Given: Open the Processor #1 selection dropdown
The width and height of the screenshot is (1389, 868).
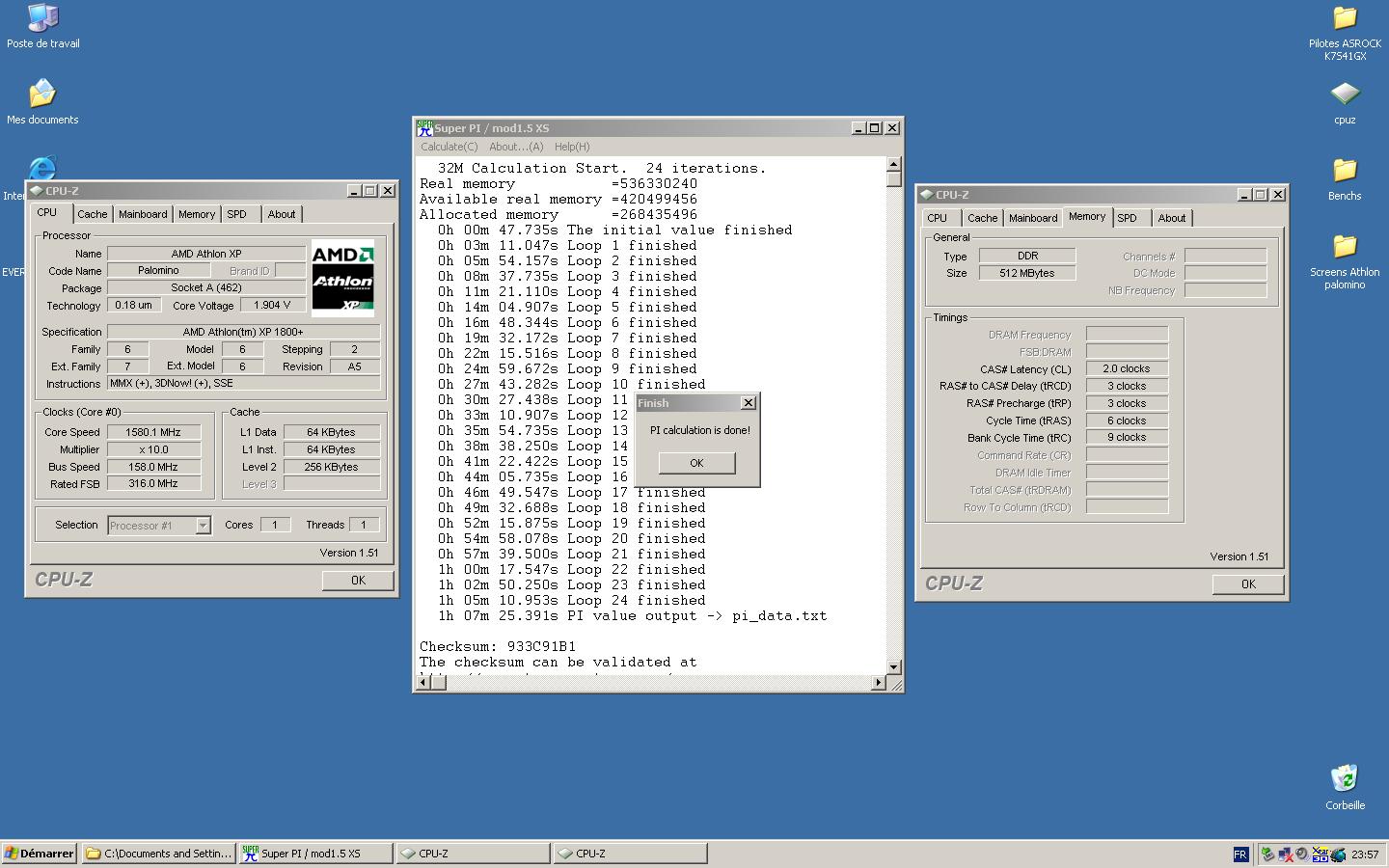Looking at the screenshot, I should coord(203,526).
